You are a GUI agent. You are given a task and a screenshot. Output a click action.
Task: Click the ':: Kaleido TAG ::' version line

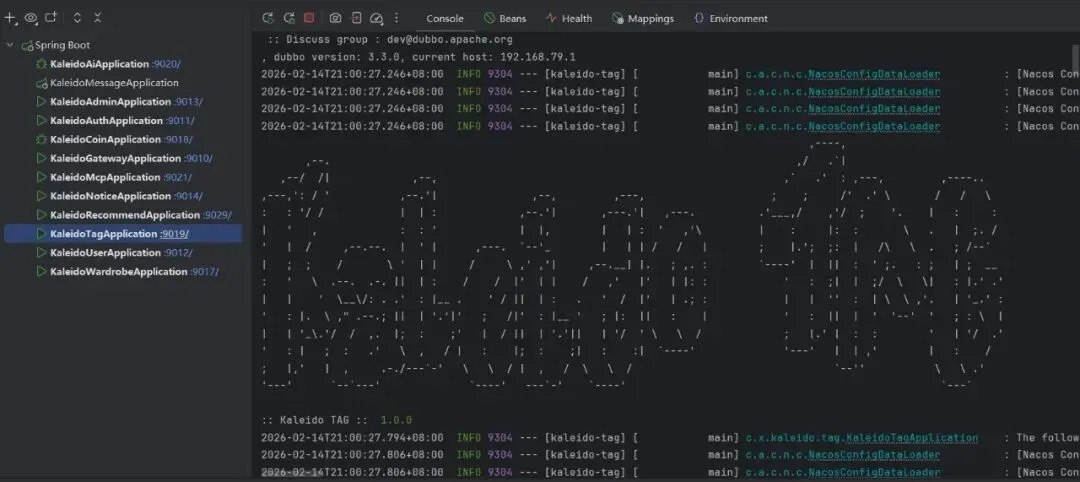(336, 420)
